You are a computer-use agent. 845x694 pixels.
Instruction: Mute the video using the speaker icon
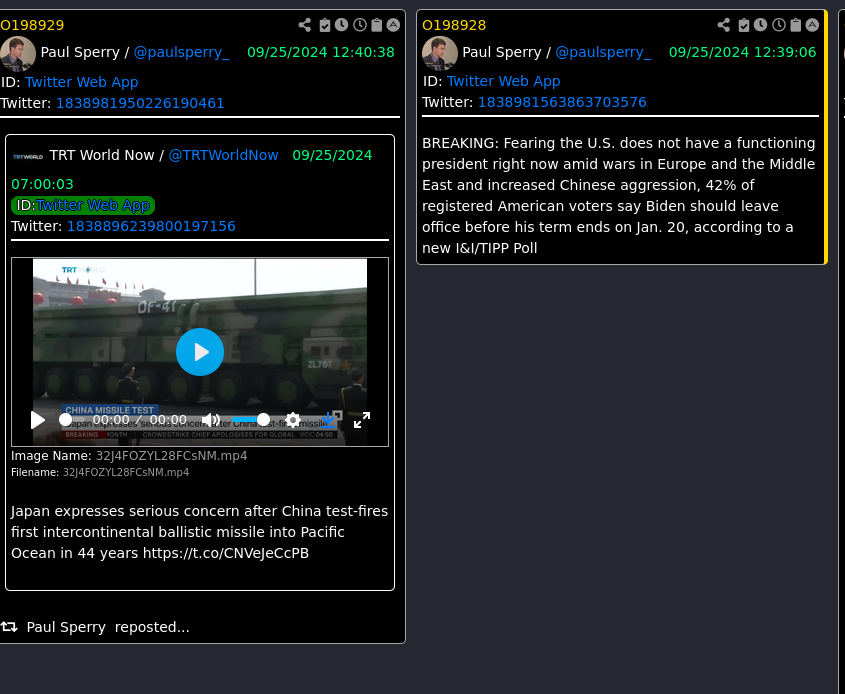pos(211,420)
